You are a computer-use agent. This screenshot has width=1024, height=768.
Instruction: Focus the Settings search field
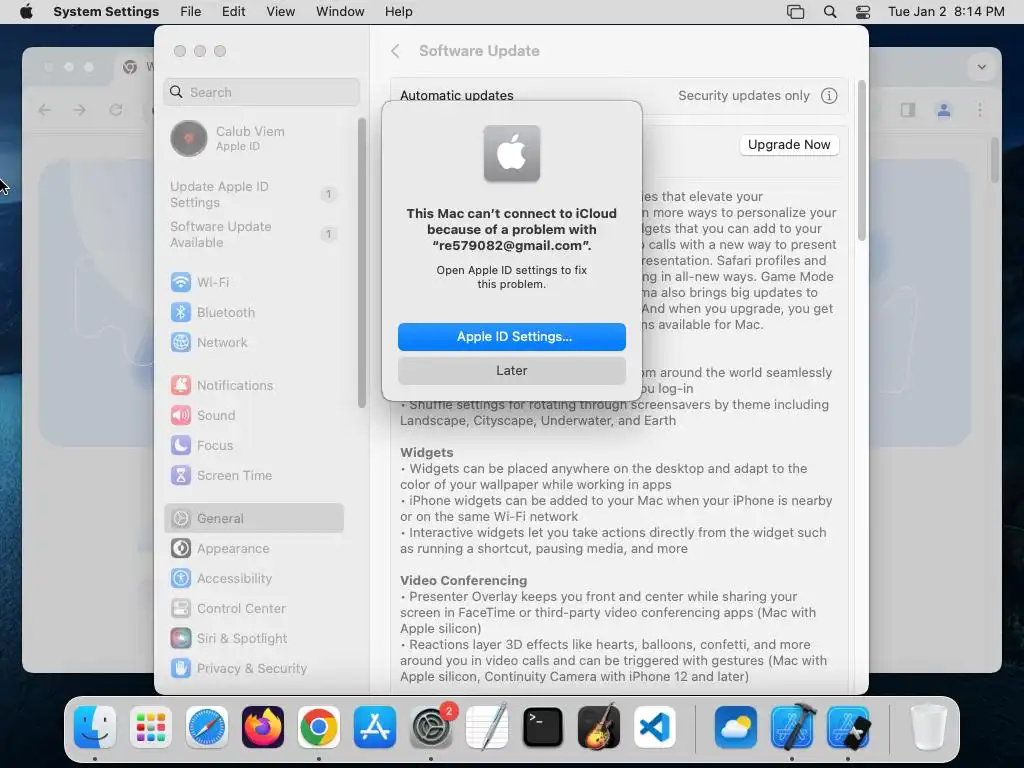point(261,92)
